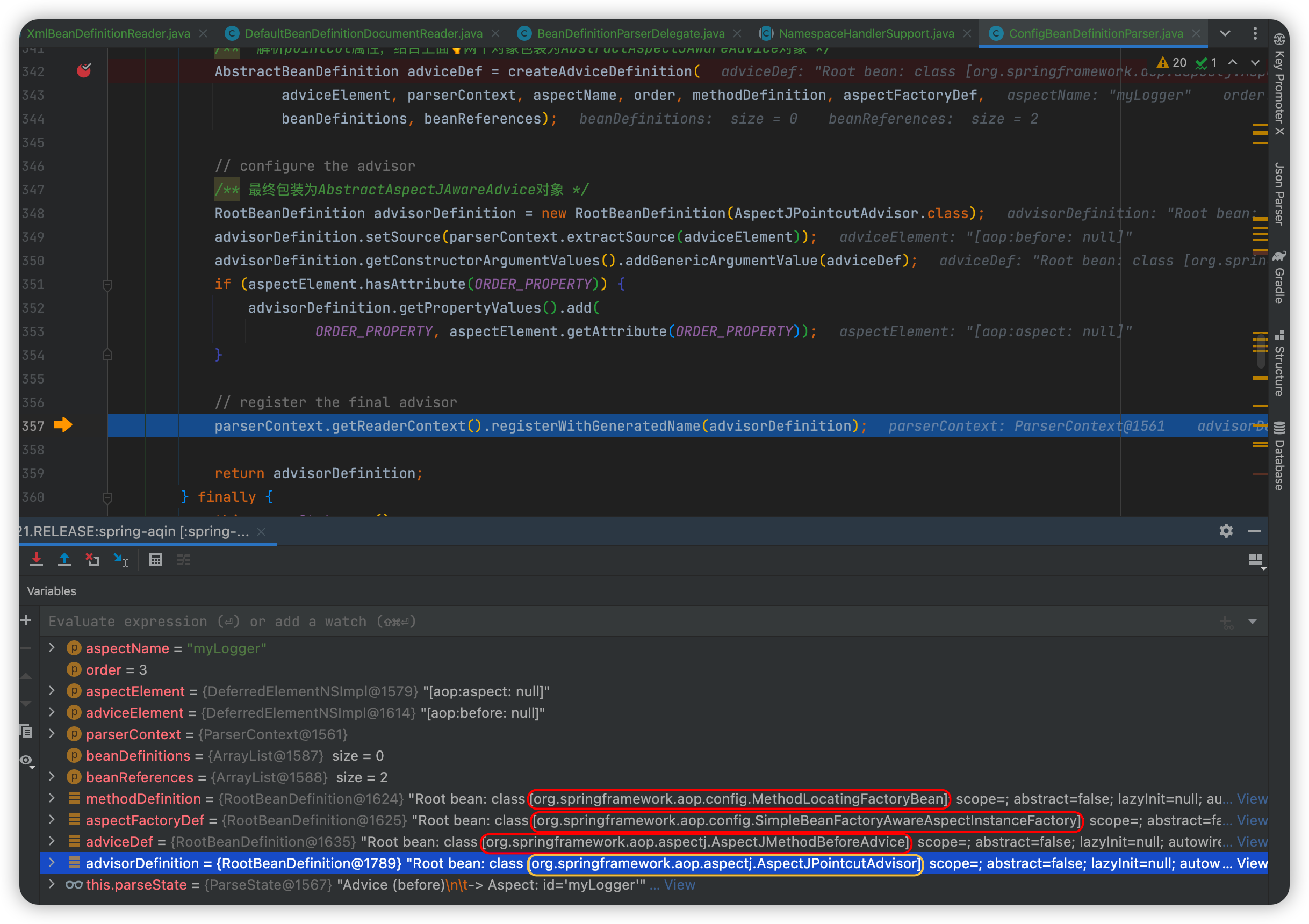Toggle the watches view eye icon
Screen dimensions: 1309x924
(26, 760)
